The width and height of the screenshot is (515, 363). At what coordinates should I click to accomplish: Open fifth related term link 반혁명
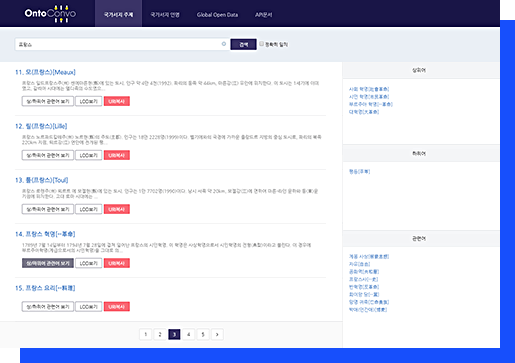click(x=364, y=287)
